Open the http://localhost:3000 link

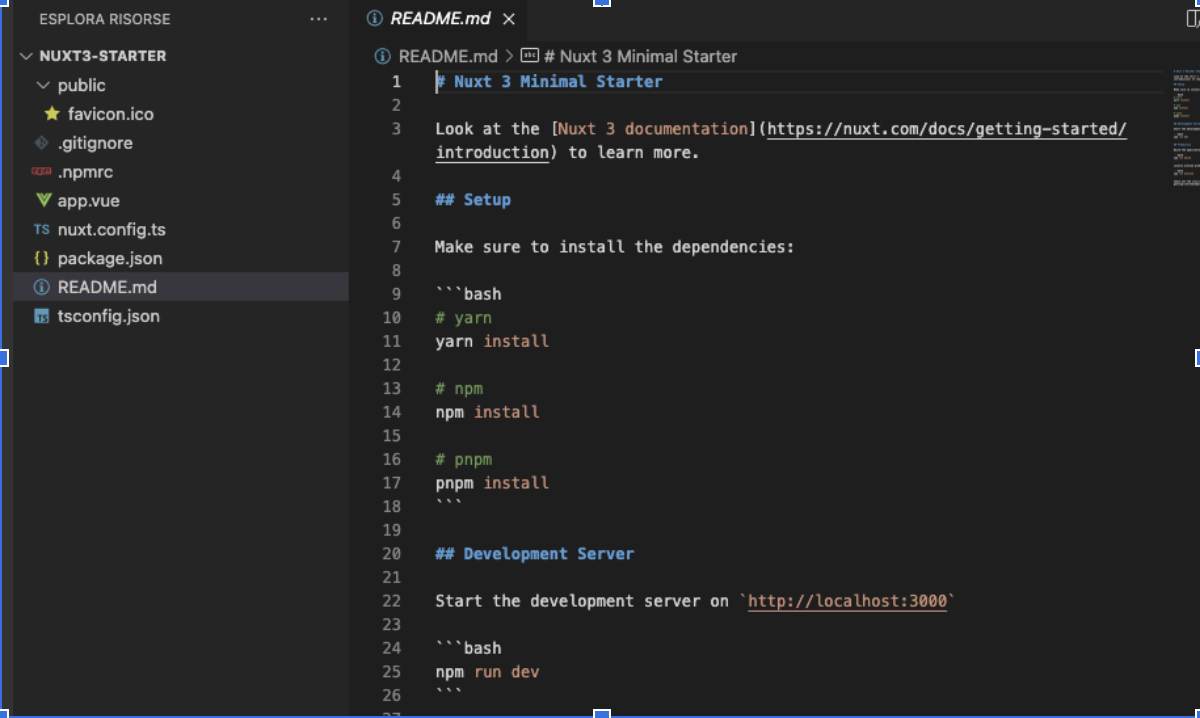[847, 601]
